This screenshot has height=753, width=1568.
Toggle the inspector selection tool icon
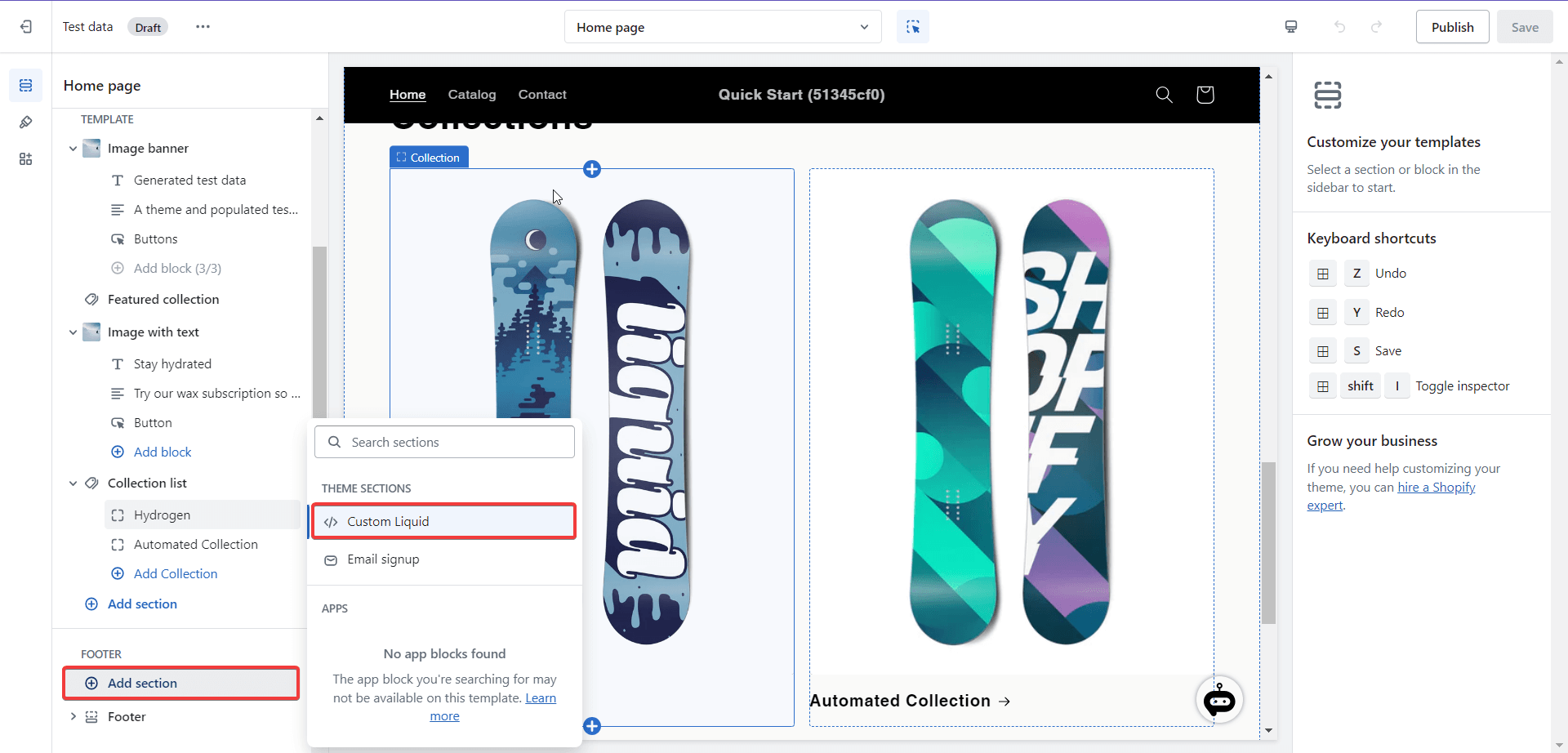[x=912, y=27]
